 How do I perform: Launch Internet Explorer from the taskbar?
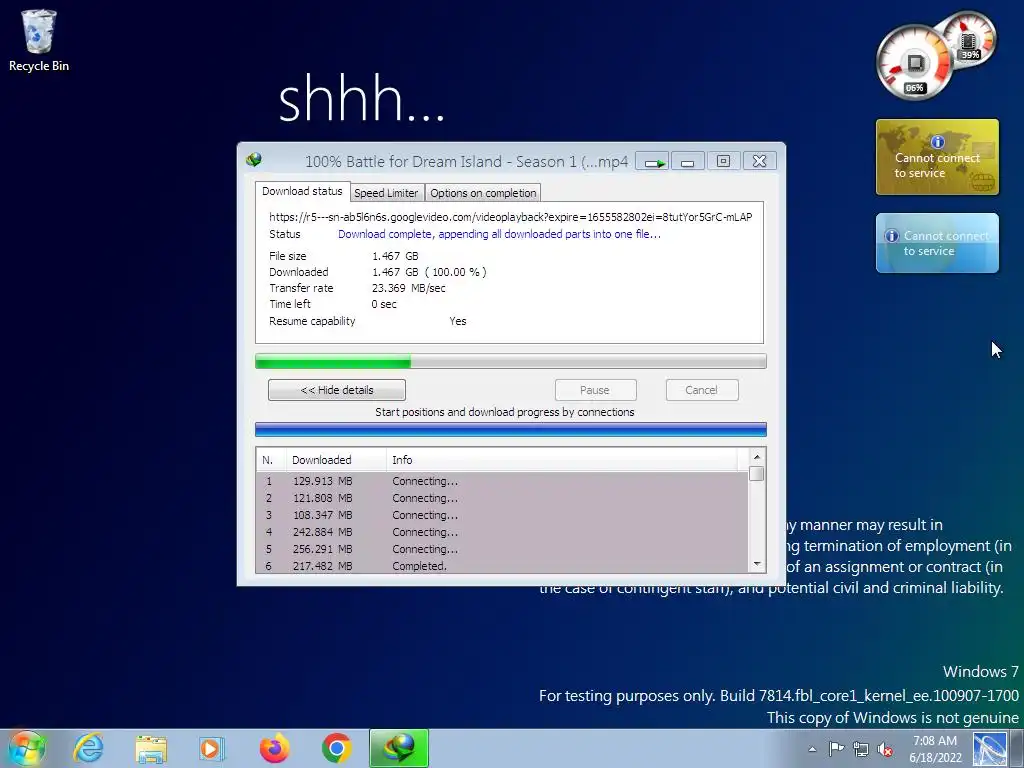tap(88, 748)
